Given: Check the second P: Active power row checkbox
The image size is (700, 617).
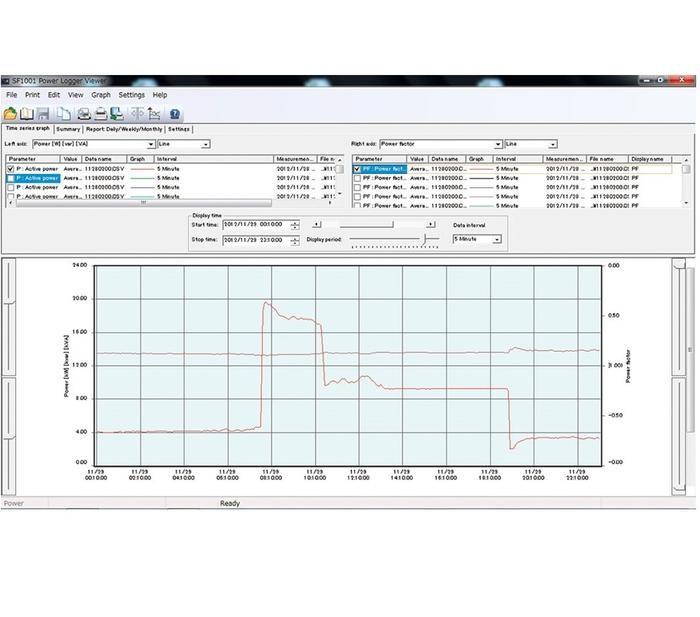Looking at the screenshot, I should click(x=11, y=179).
